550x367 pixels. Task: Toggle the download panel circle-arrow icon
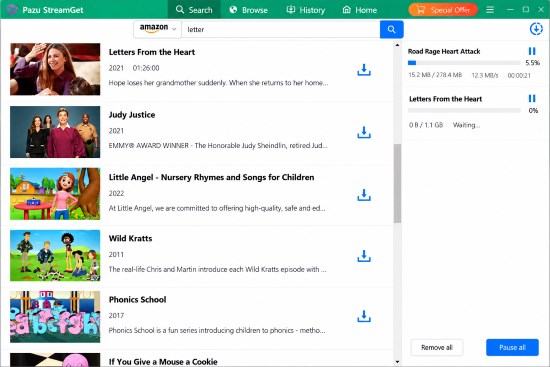pos(536,29)
